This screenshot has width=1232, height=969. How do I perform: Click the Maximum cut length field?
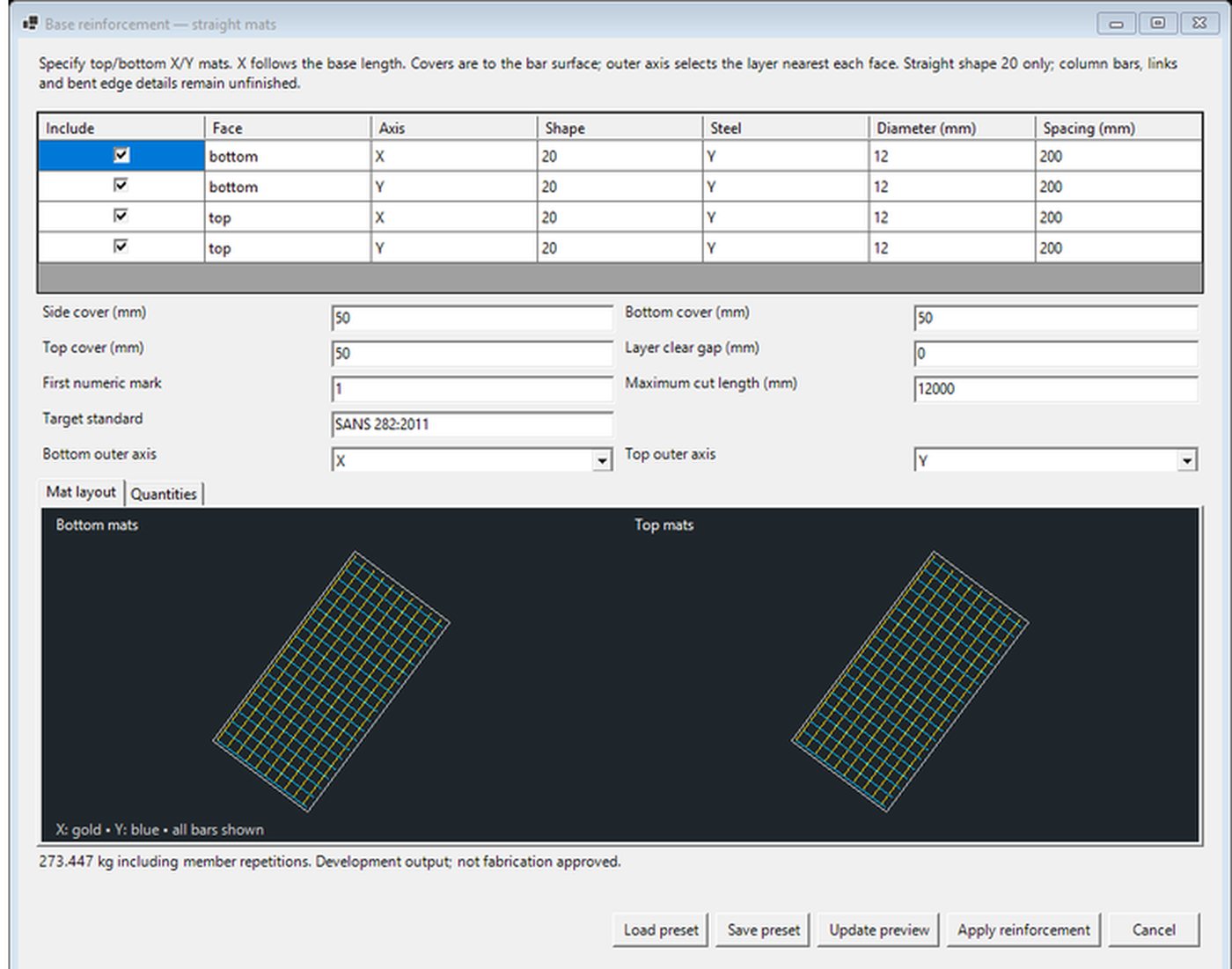[1056, 388]
